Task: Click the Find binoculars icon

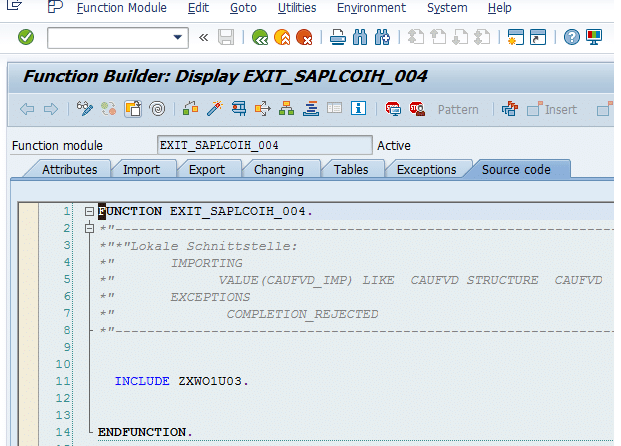Action: [x=360, y=38]
